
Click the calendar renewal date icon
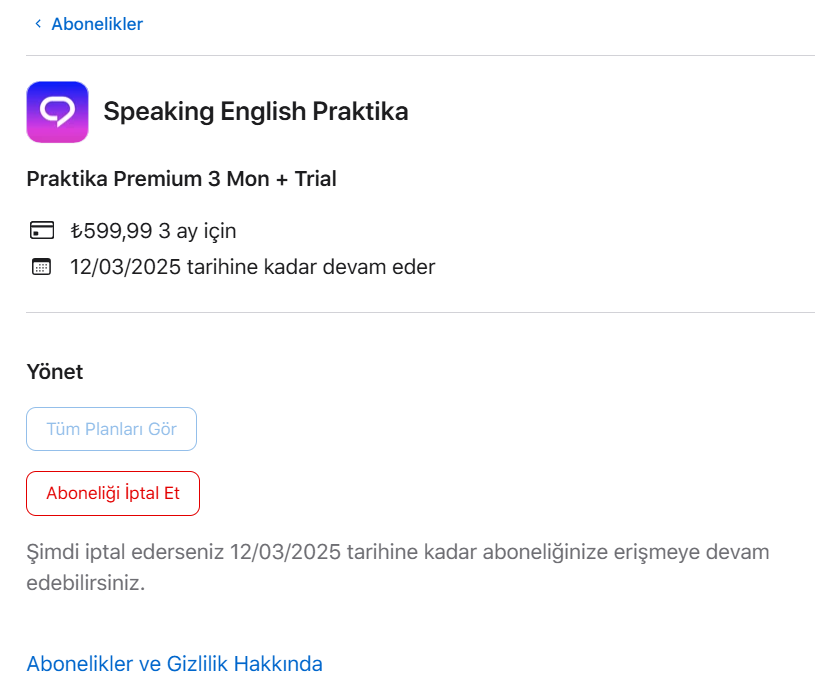41,267
